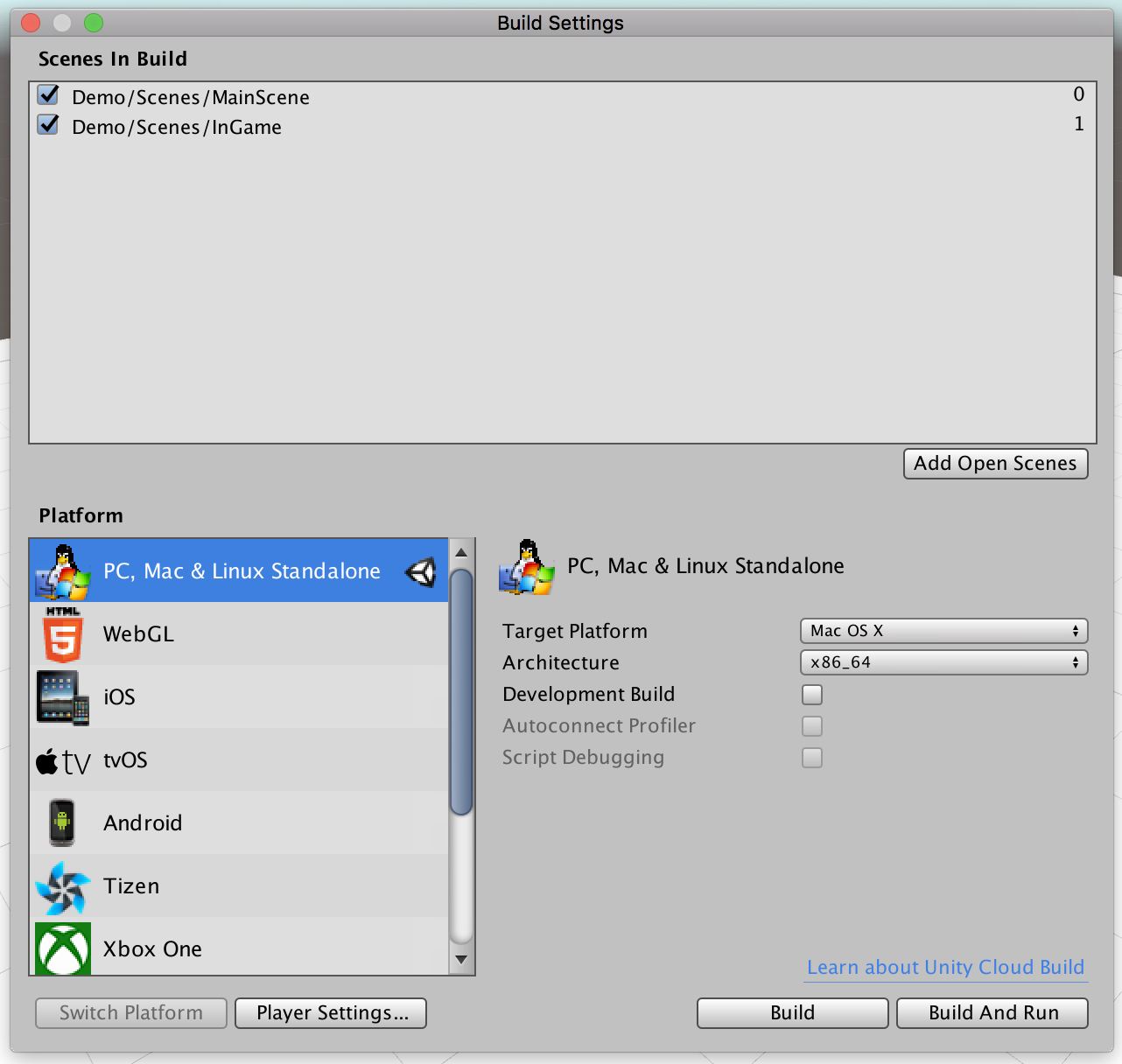Image resolution: width=1122 pixels, height=1064 pixels.
Task: Open the Target Platform dropdown
Action: coord(944,631)
